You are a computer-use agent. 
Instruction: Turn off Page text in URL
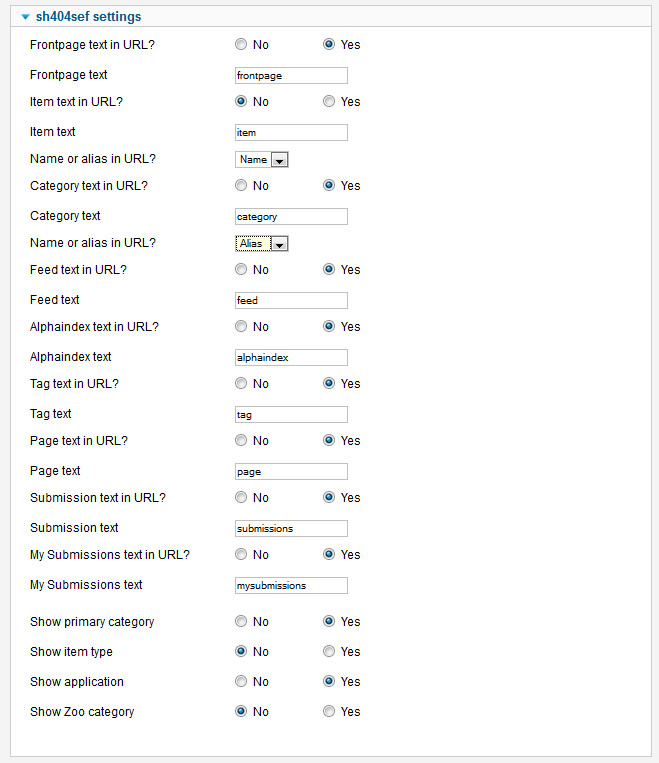pyautogui.click(x=241, y=441)
